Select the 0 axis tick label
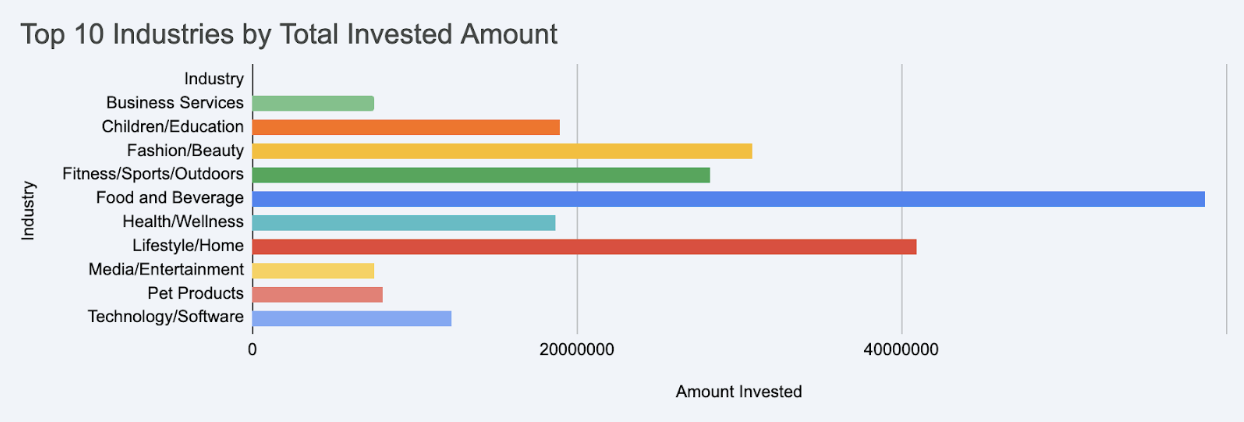 point(252,350)
